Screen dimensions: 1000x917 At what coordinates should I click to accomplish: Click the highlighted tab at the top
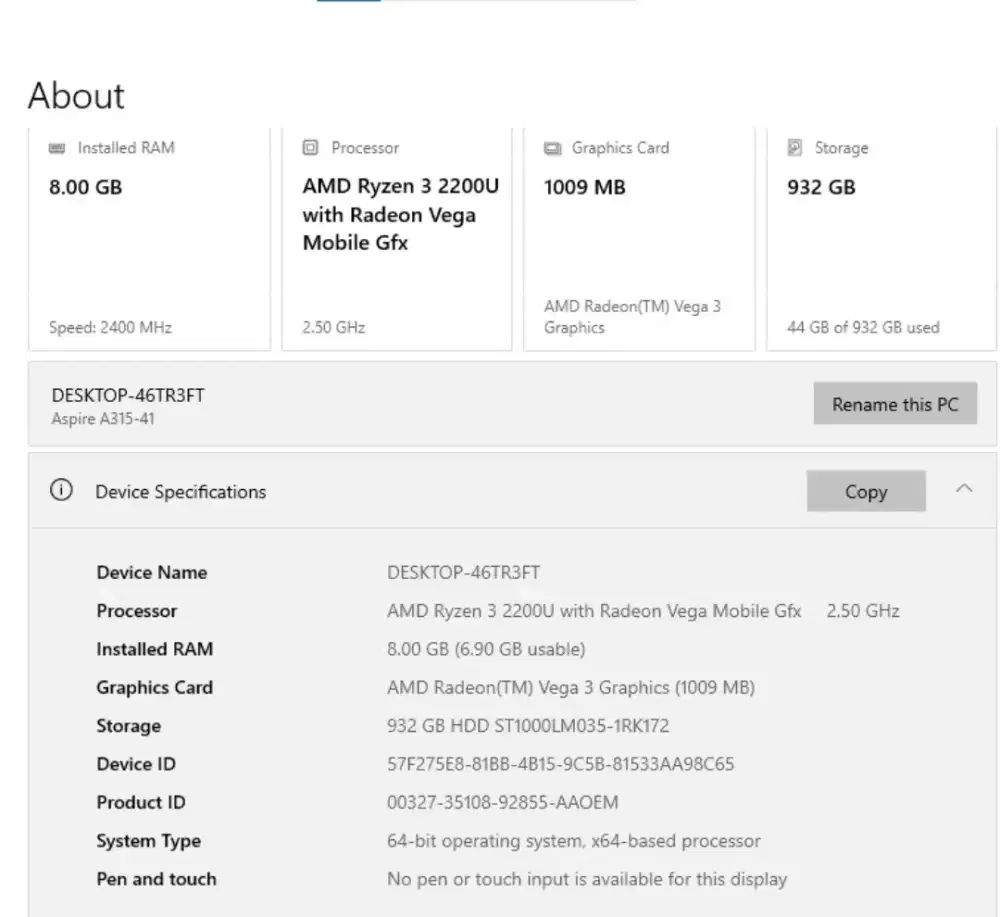click(348, 2)
